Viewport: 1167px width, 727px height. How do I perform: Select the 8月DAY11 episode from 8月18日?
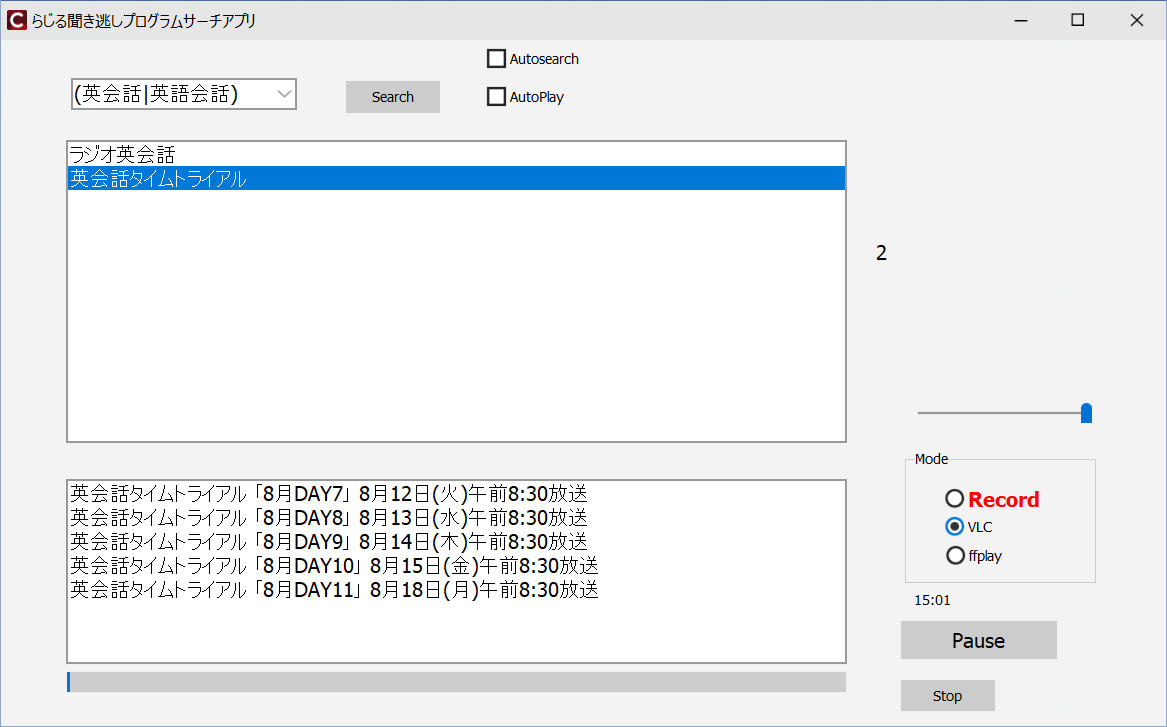click(334, 590)
